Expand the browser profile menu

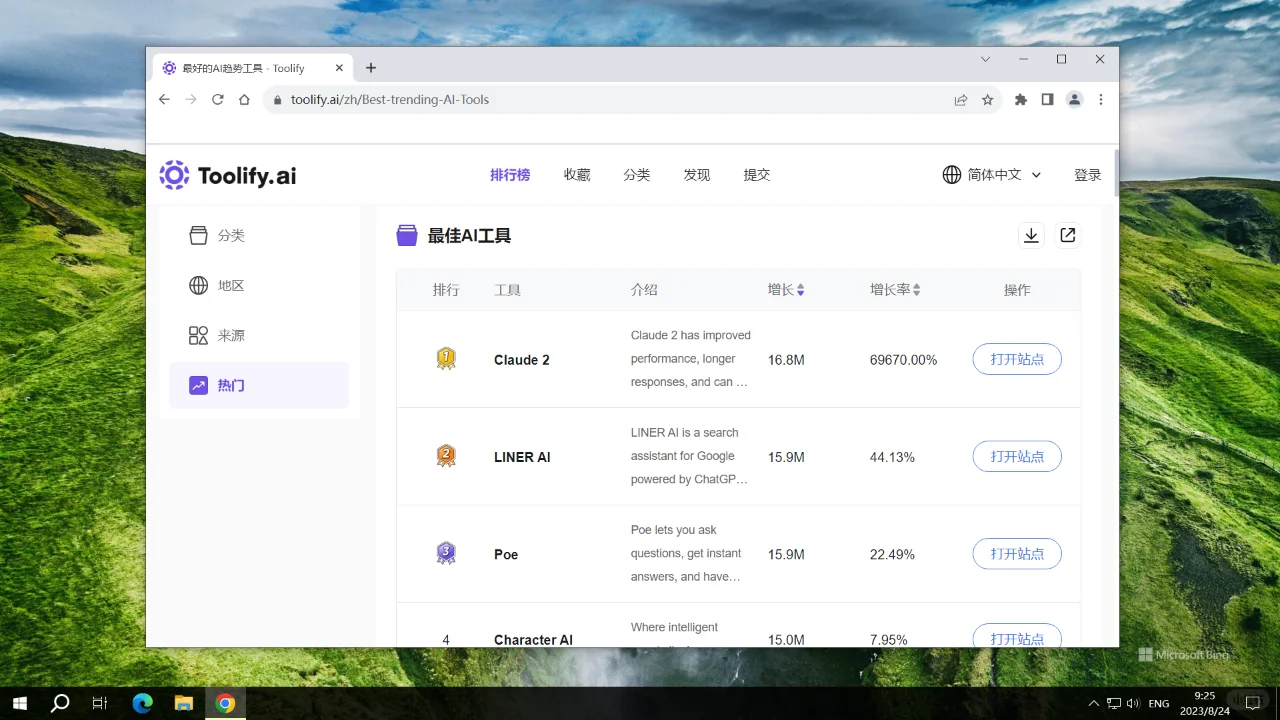click(1074, 99)
